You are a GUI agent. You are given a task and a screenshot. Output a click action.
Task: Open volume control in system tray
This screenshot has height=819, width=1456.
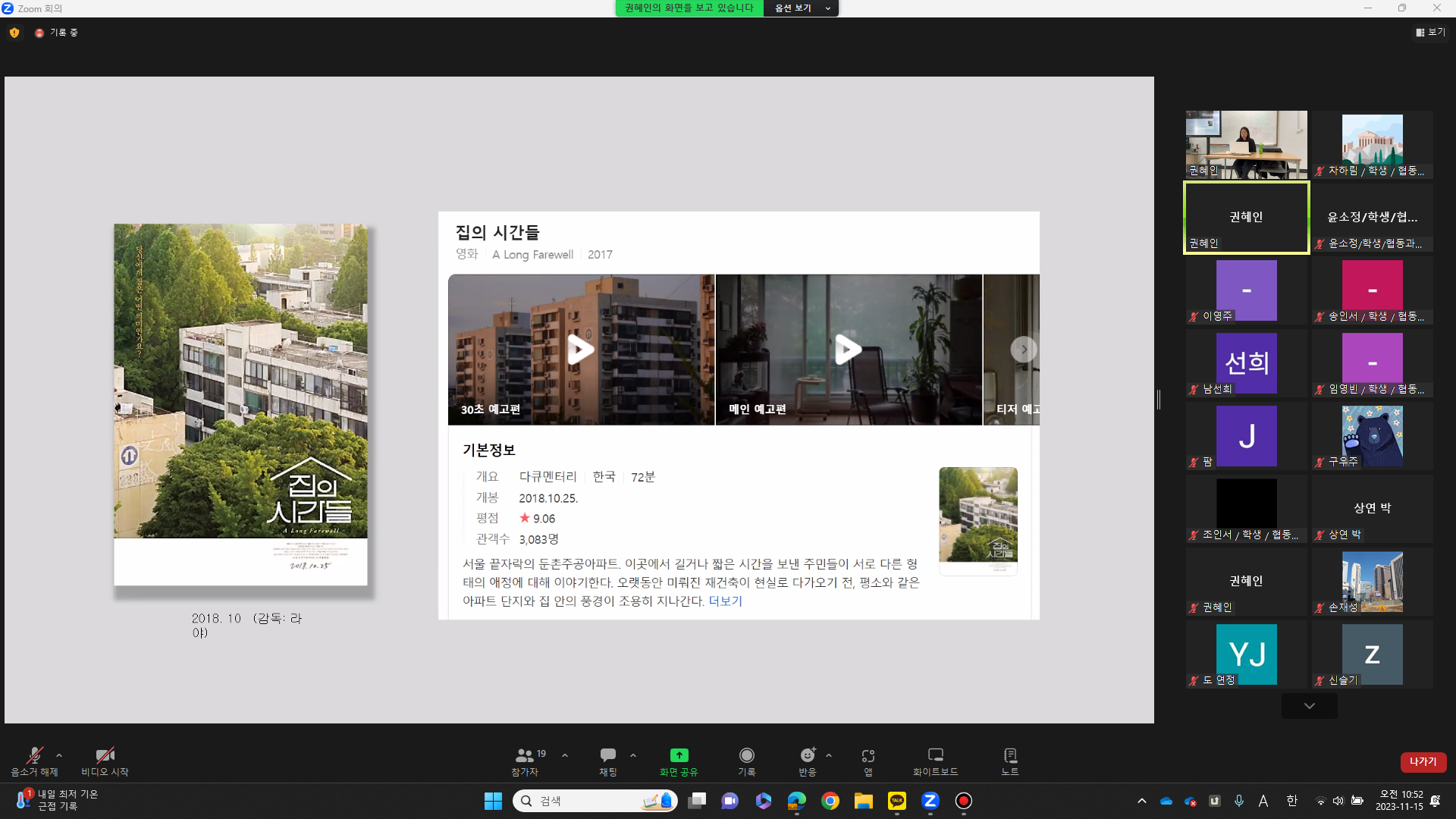coord(1338,801)
